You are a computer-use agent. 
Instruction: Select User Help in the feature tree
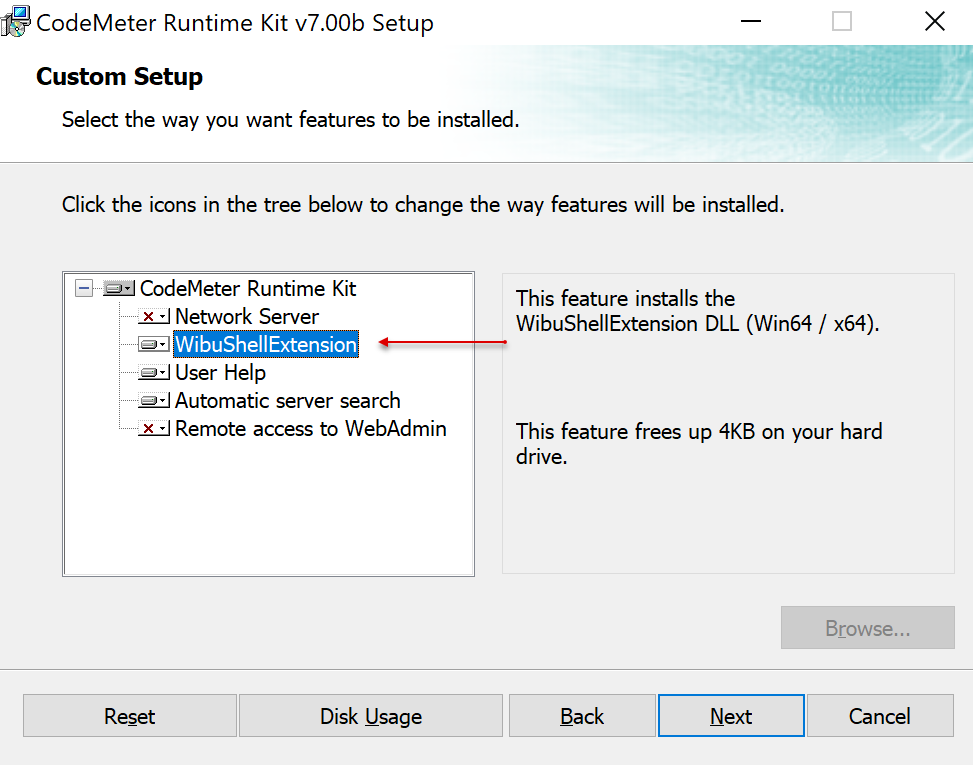click(219, 372)
